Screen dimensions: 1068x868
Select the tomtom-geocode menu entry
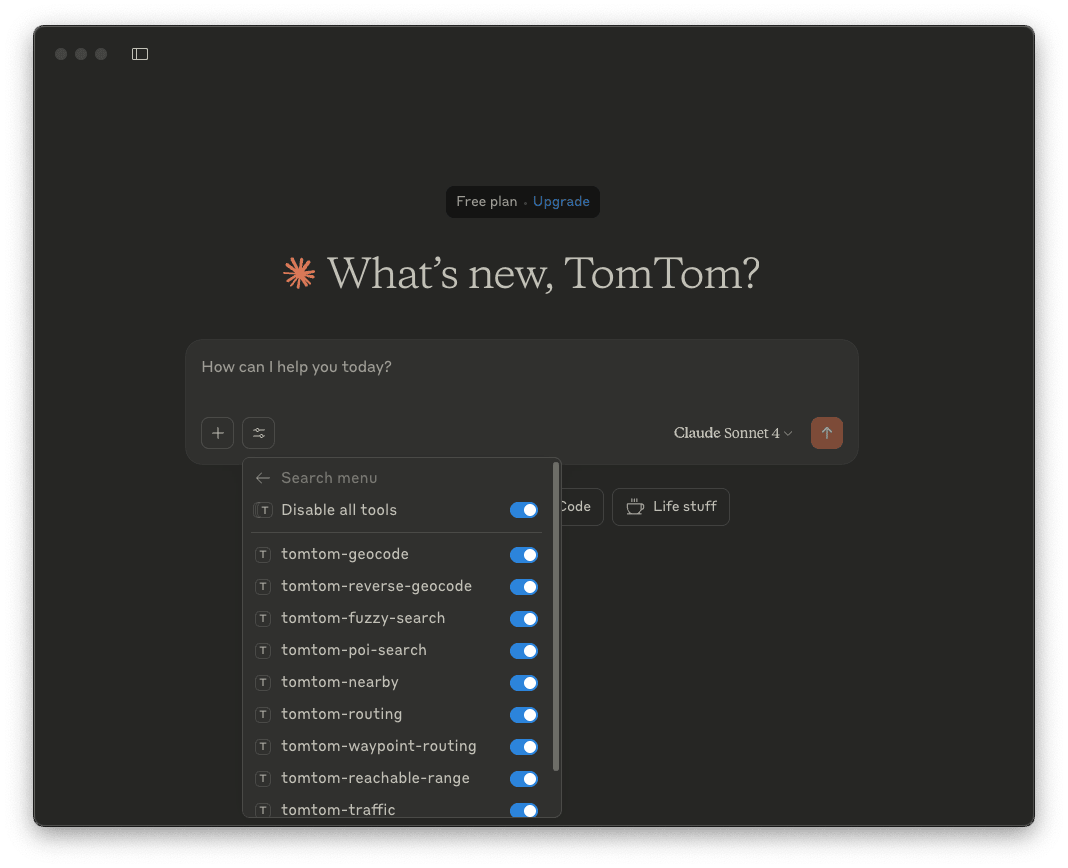point(396,555)
